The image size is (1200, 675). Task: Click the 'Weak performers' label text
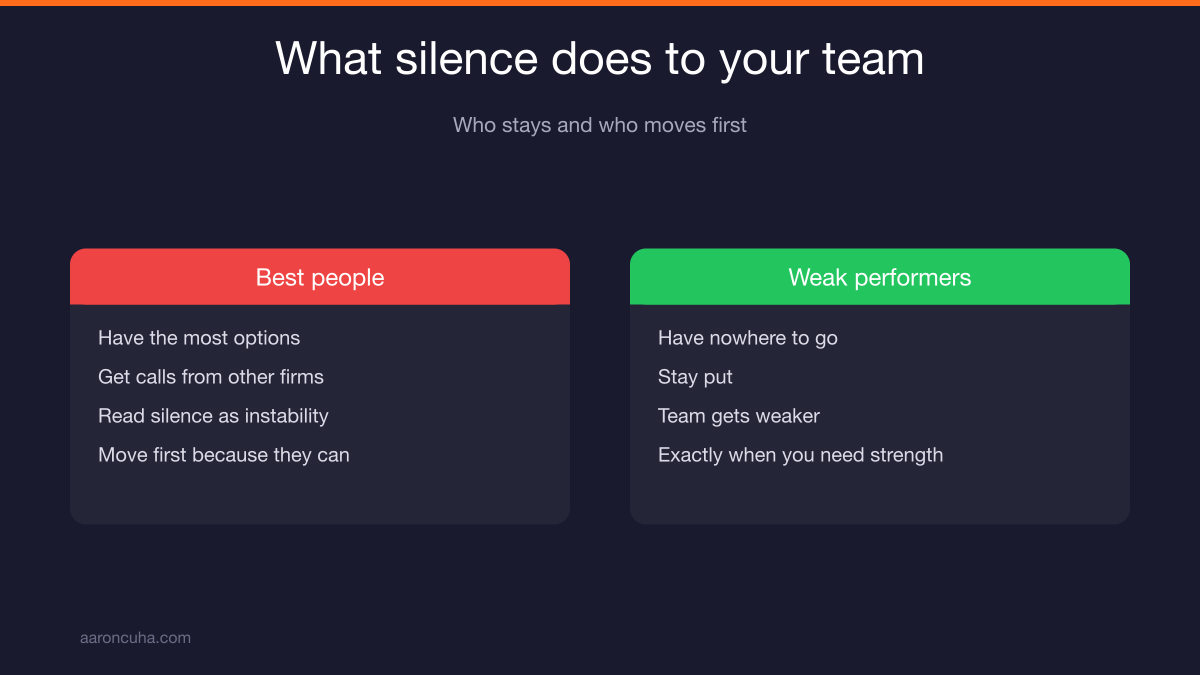pyautogui.click(x=880, y=277)
